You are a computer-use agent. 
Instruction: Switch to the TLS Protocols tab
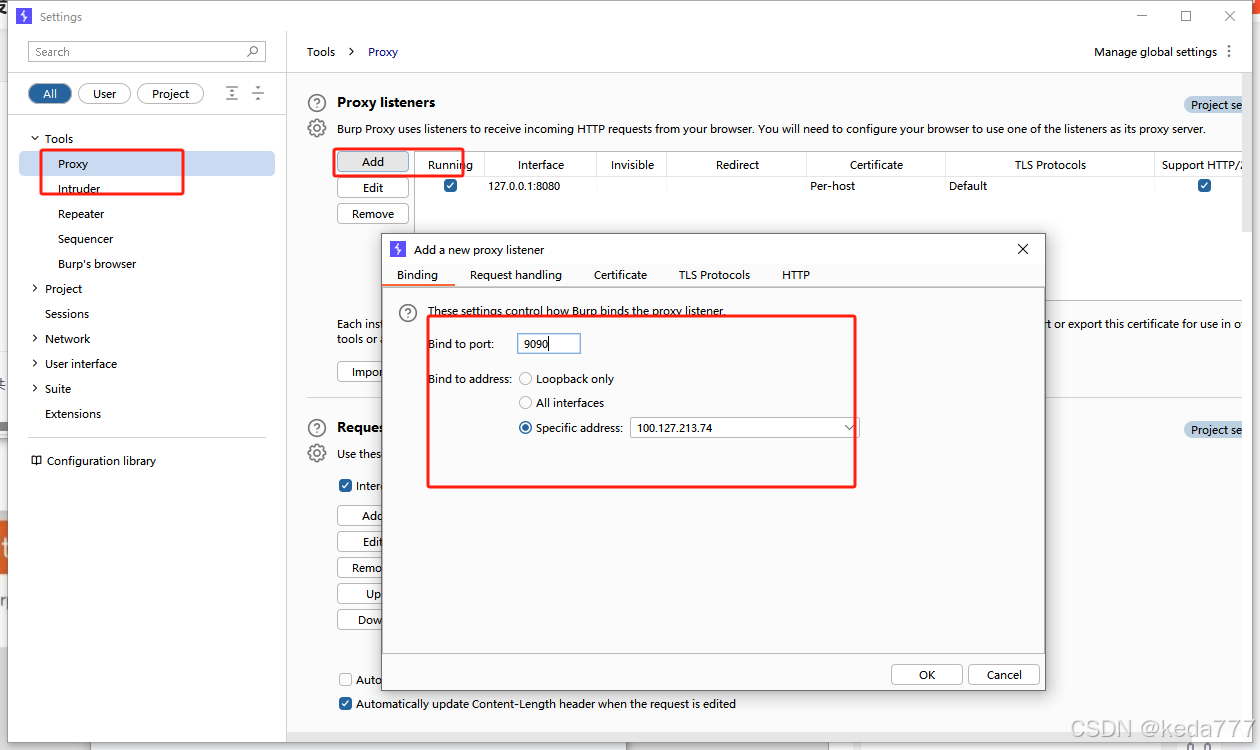714,275
